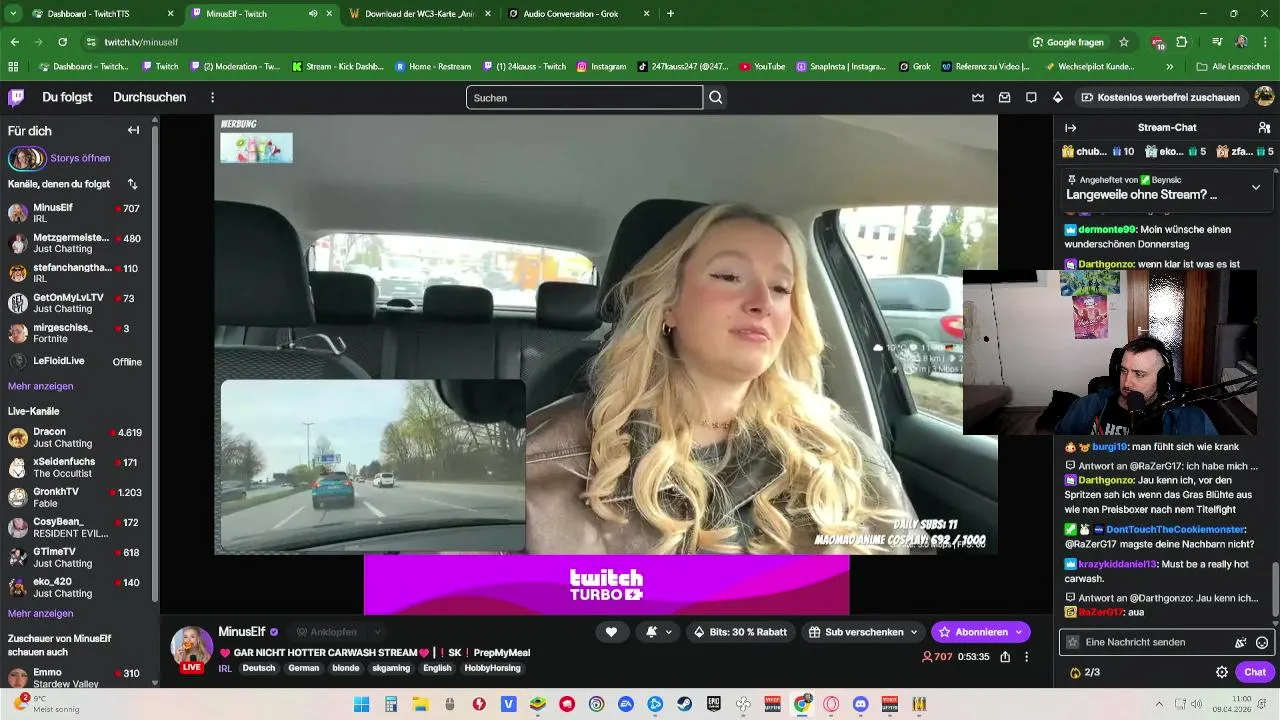Screen dimensions: 1280x720
Task: Open Alle Lesezeichen folder
Action: [1233, 67]
